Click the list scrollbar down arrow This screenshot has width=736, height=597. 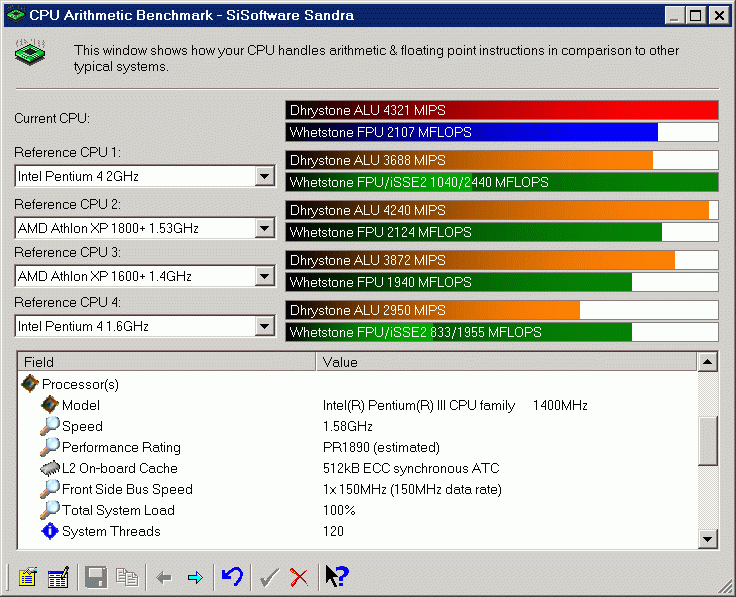coord(708,539)
